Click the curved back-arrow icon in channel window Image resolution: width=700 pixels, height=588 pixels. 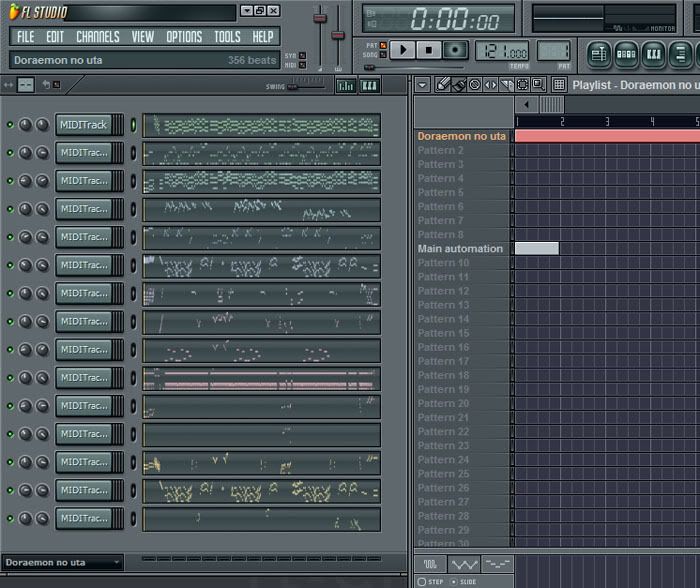[x=46, y=84]
